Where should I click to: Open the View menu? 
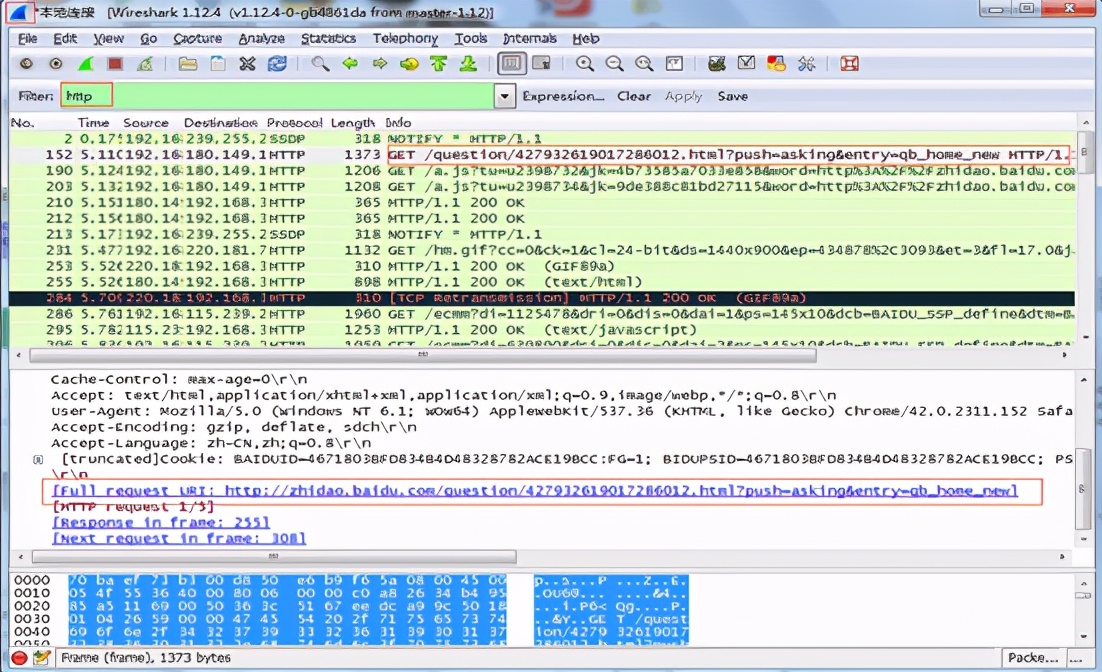108,39
